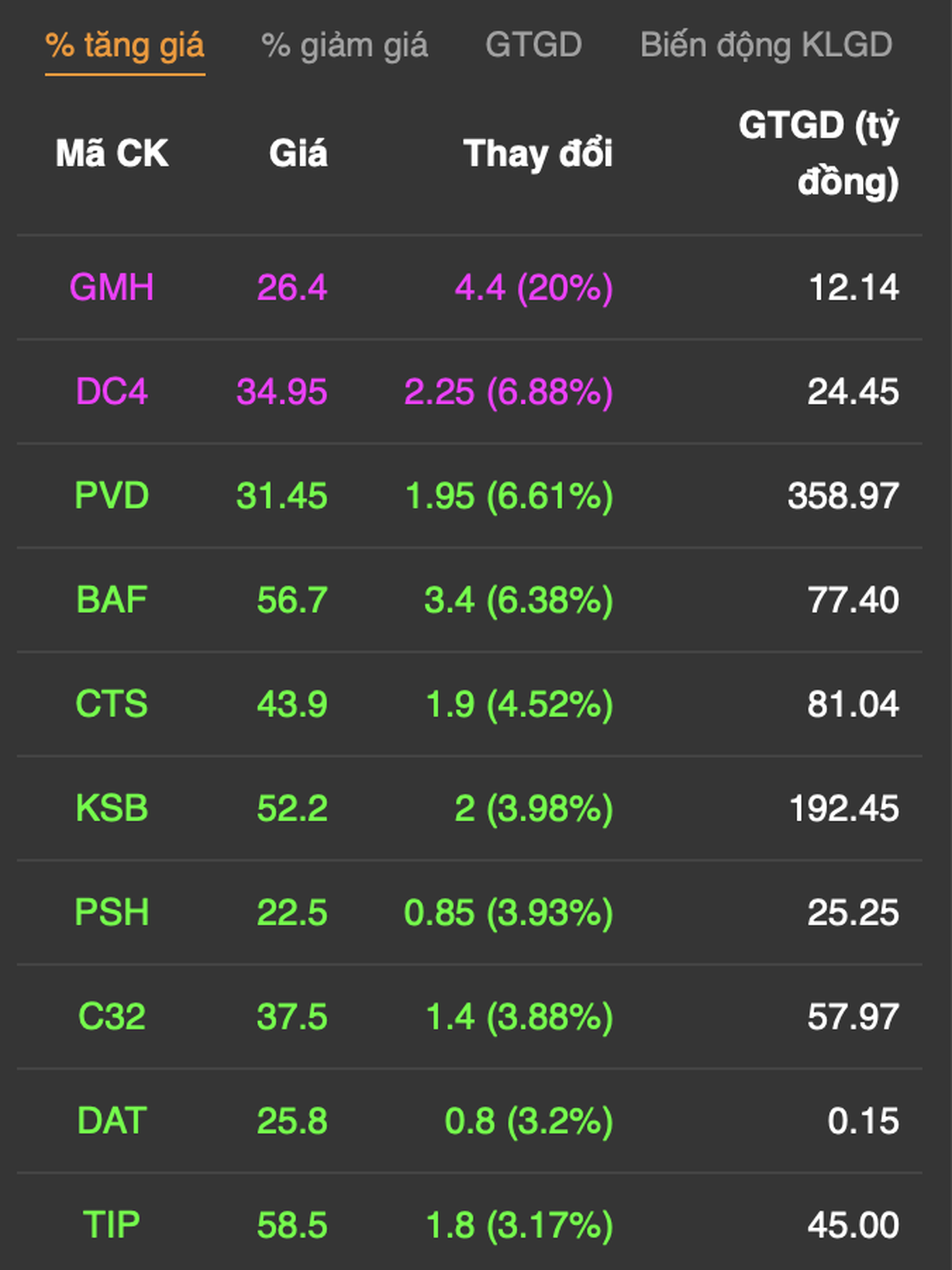This screenshot has width=952, height=1270.
Task: Open the GTGD tab
Action: coord(533,45)
